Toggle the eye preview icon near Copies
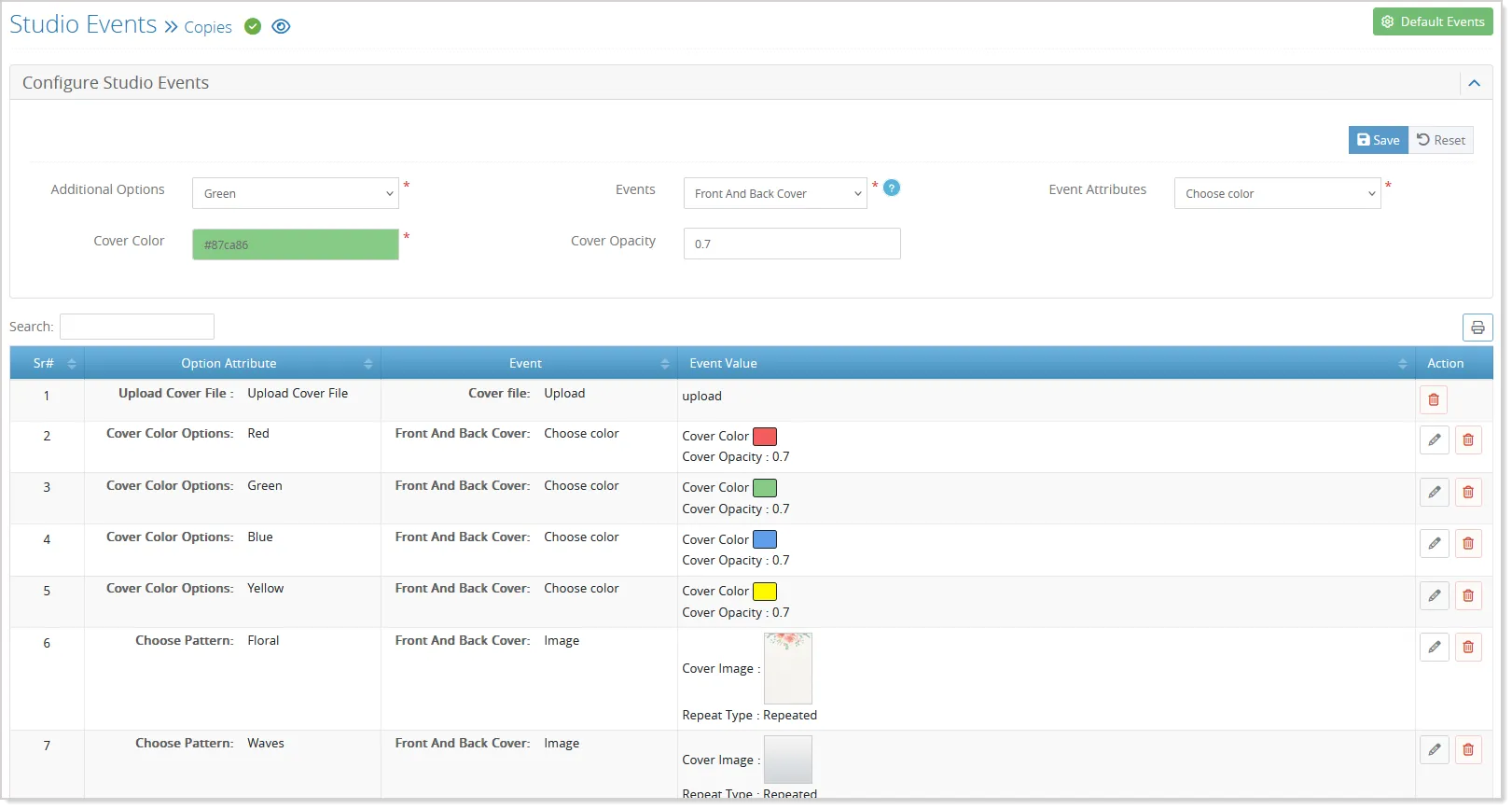 coord(281,26)
